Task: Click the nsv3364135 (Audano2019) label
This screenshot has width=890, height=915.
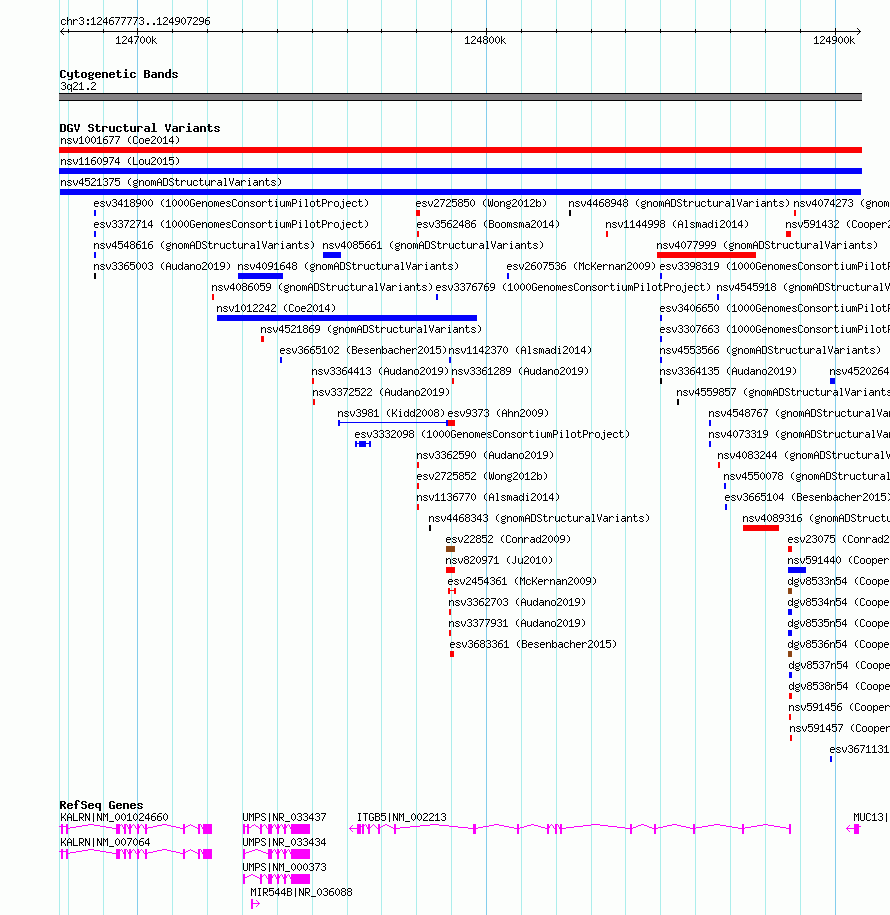Action: click(728, 371)
